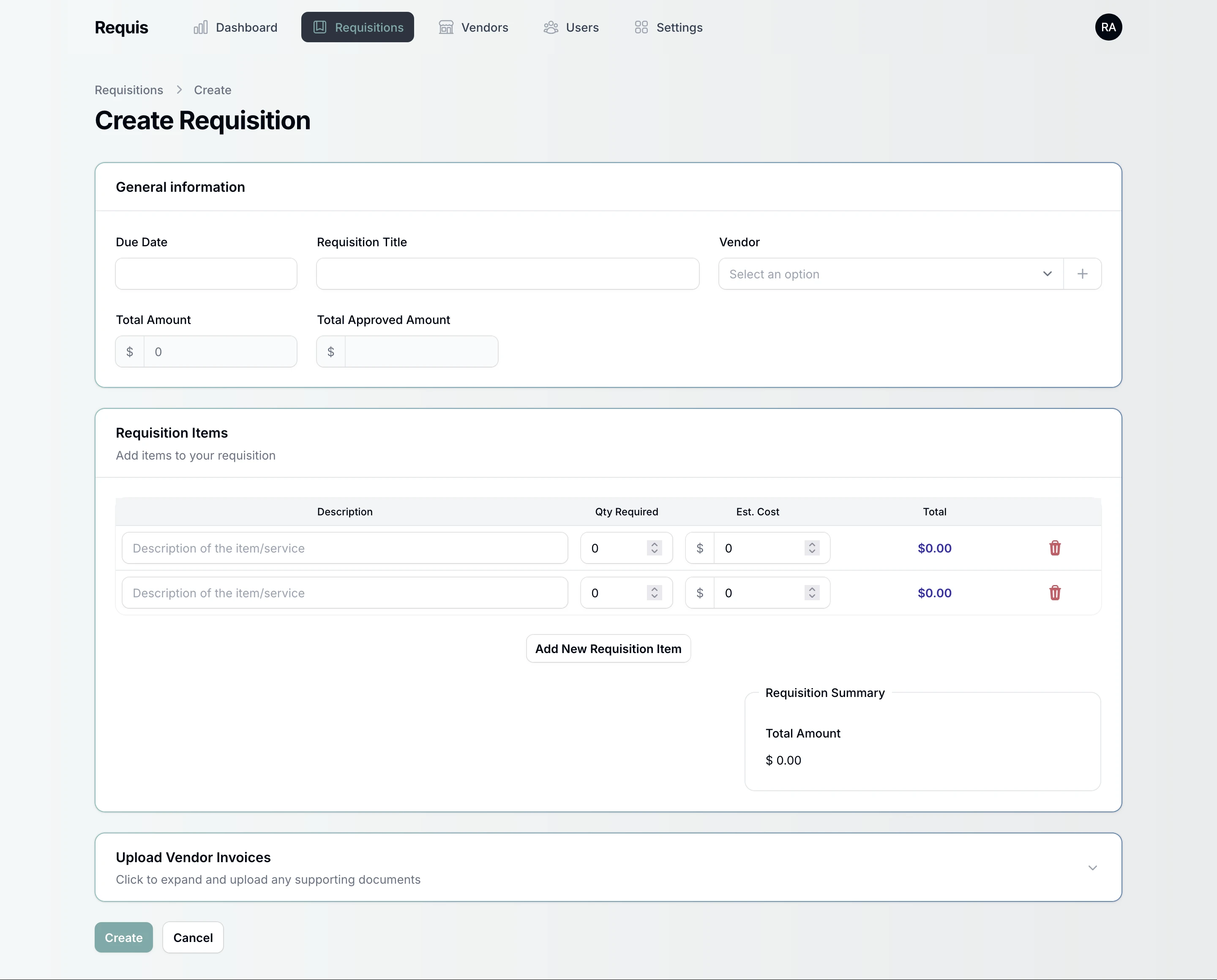
Task: Click the first row $0.00 total
Action: (x=934, y=547)
